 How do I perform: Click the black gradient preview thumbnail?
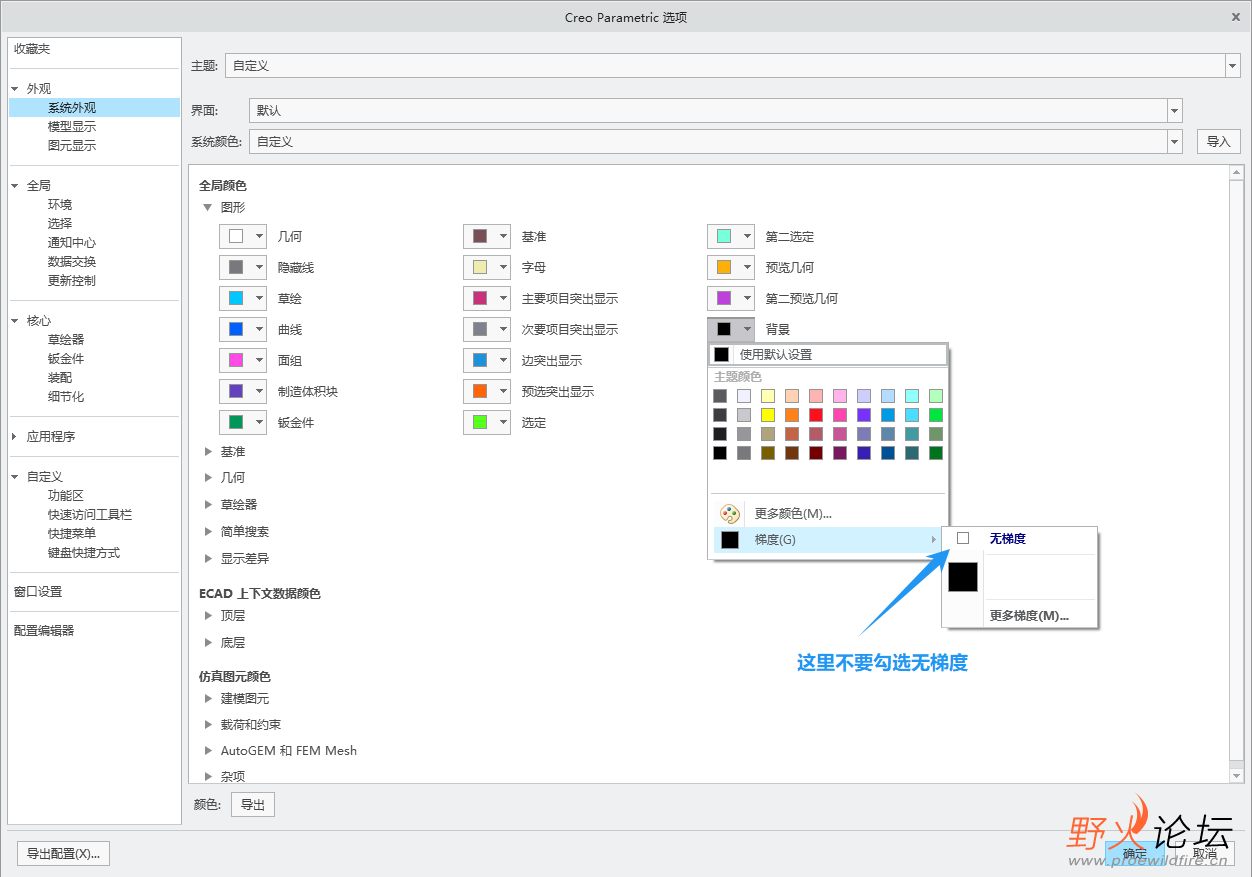coord(963,578)
